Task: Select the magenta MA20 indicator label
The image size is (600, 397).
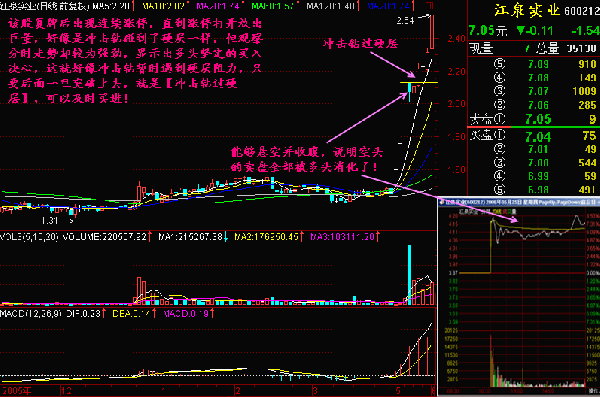Action: pos(218,6)
